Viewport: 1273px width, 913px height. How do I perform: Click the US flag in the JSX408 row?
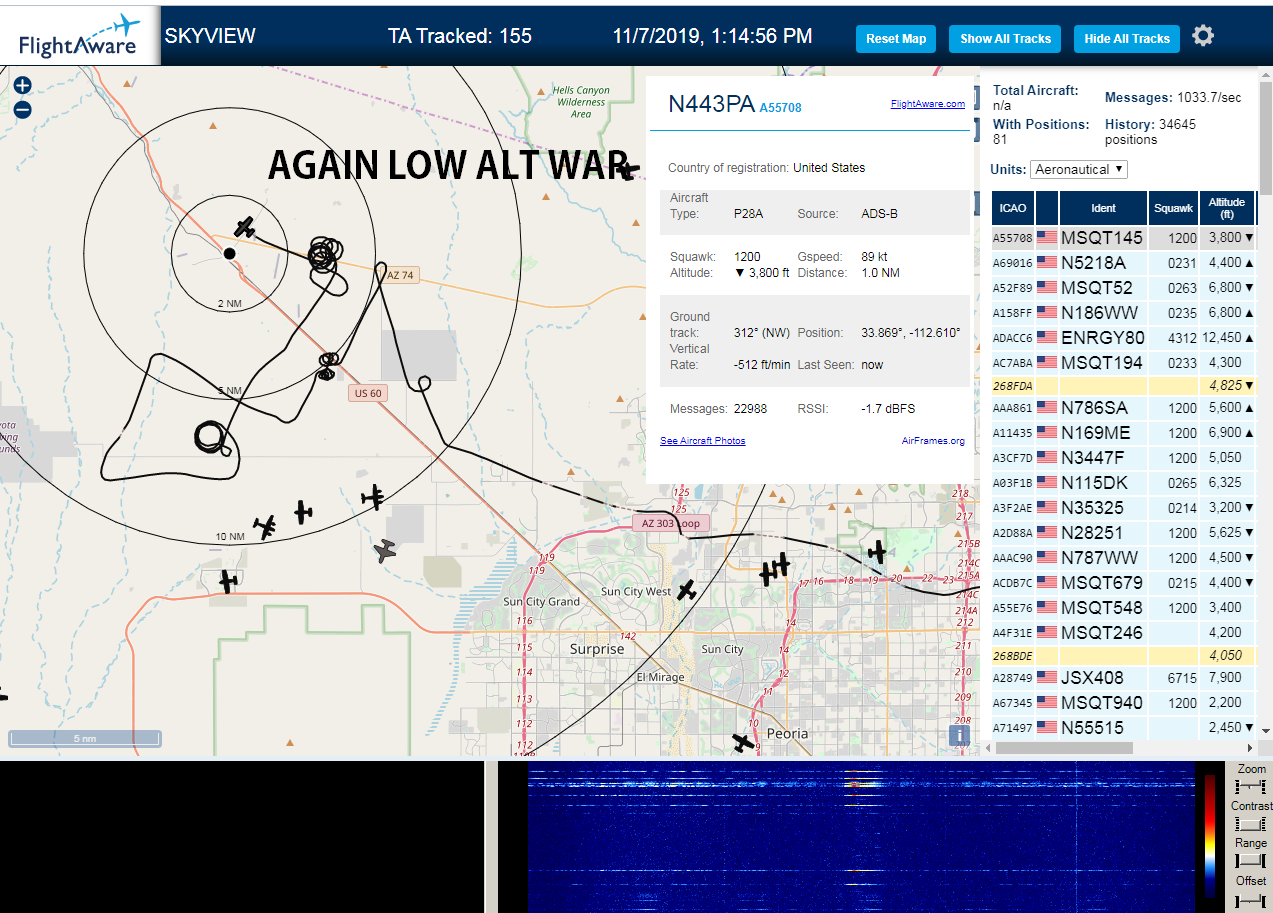[1047, 678]
